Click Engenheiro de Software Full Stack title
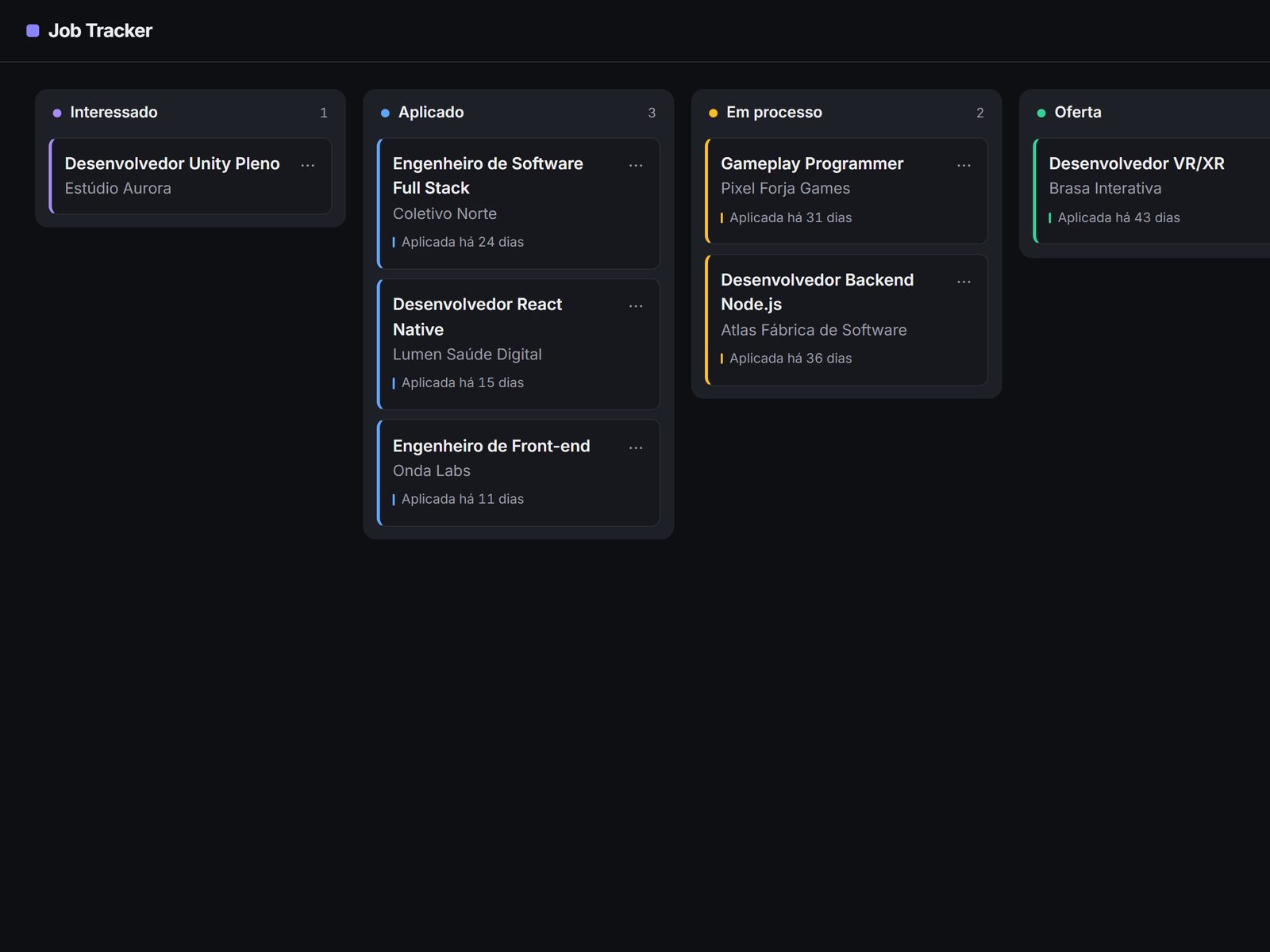 pyautogui.click(x=488, y=175)
